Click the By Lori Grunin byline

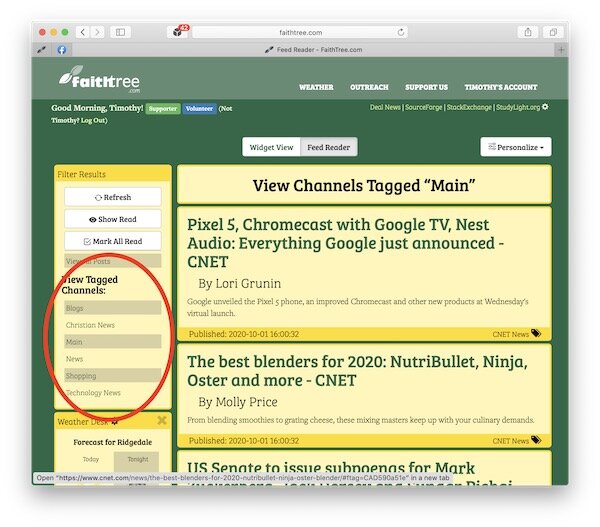click(x=240, y=284)
